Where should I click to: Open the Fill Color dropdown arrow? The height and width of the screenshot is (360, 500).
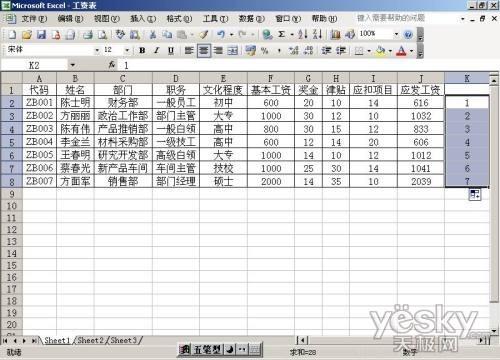pos(390,51)
